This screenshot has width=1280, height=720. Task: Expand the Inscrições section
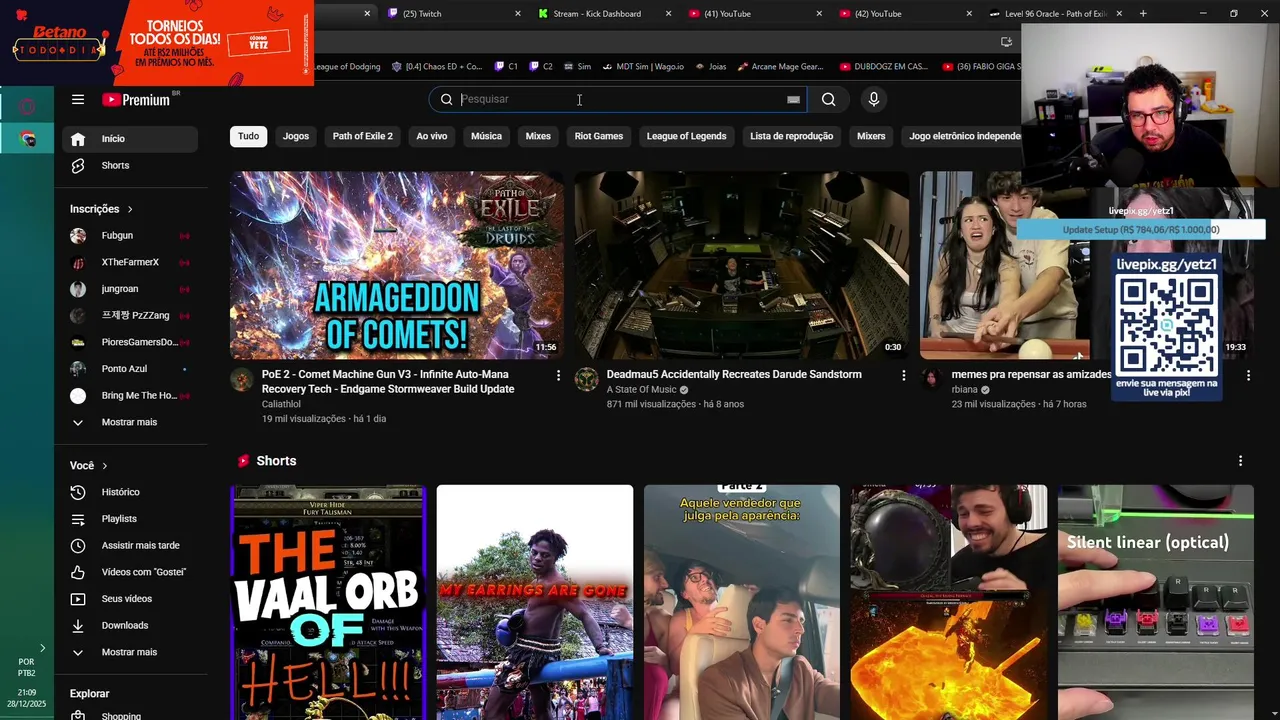[101, 209]
